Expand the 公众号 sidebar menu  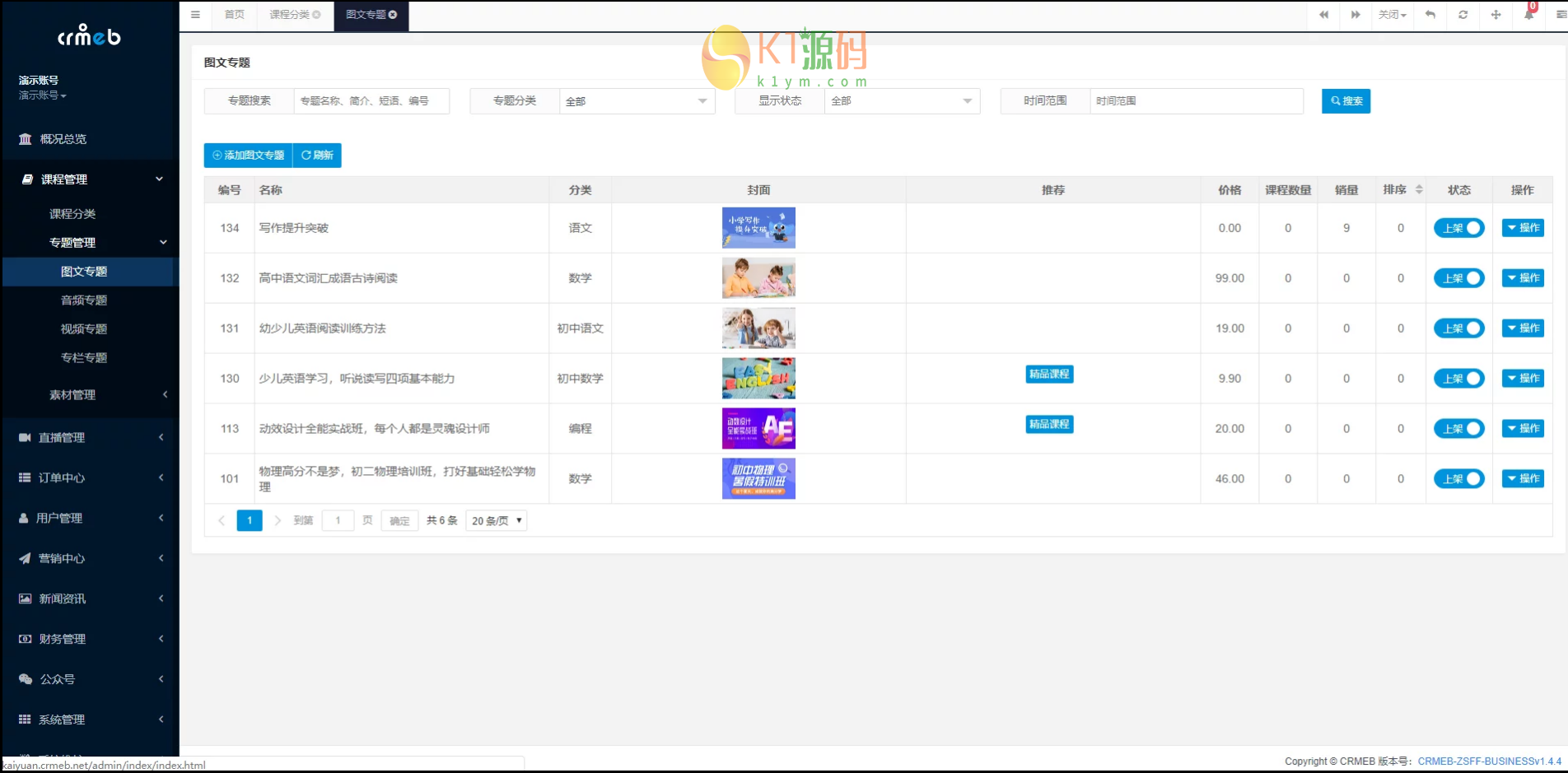[x=90, y=680]
